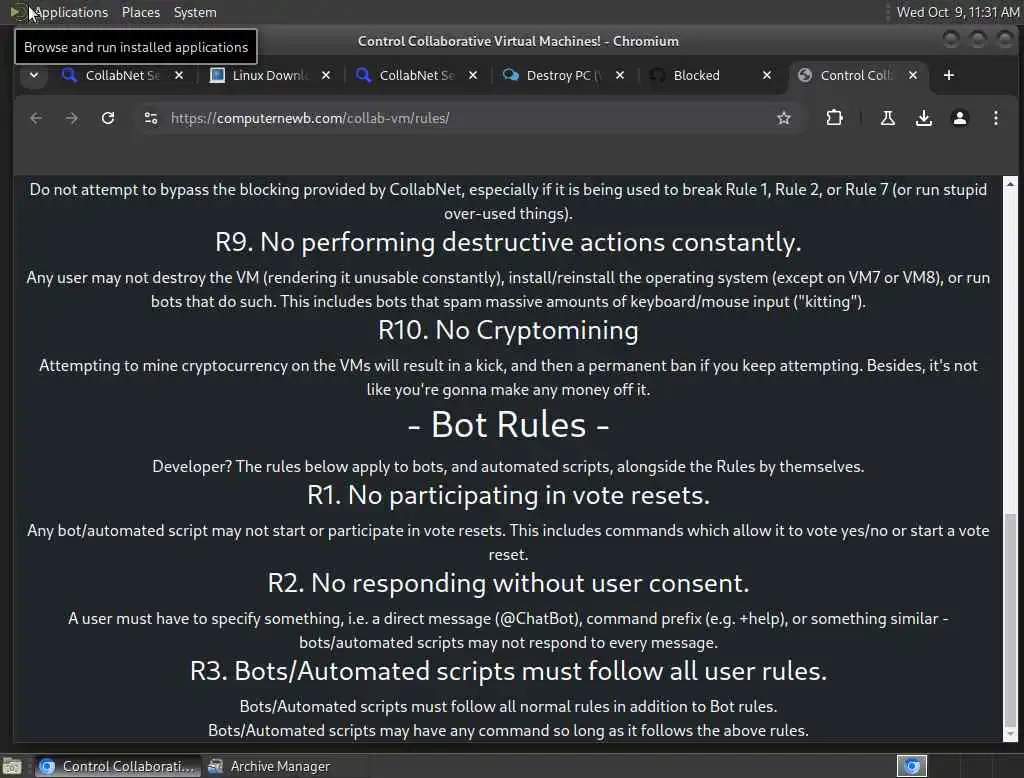Select the Control Collaborative tab
1024x778 pixels.
click(x=856, y=75)
